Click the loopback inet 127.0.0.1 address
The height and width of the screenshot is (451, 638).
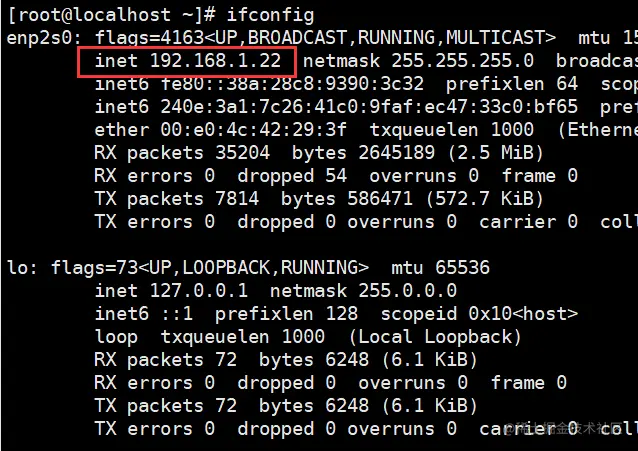coord(171,291)
